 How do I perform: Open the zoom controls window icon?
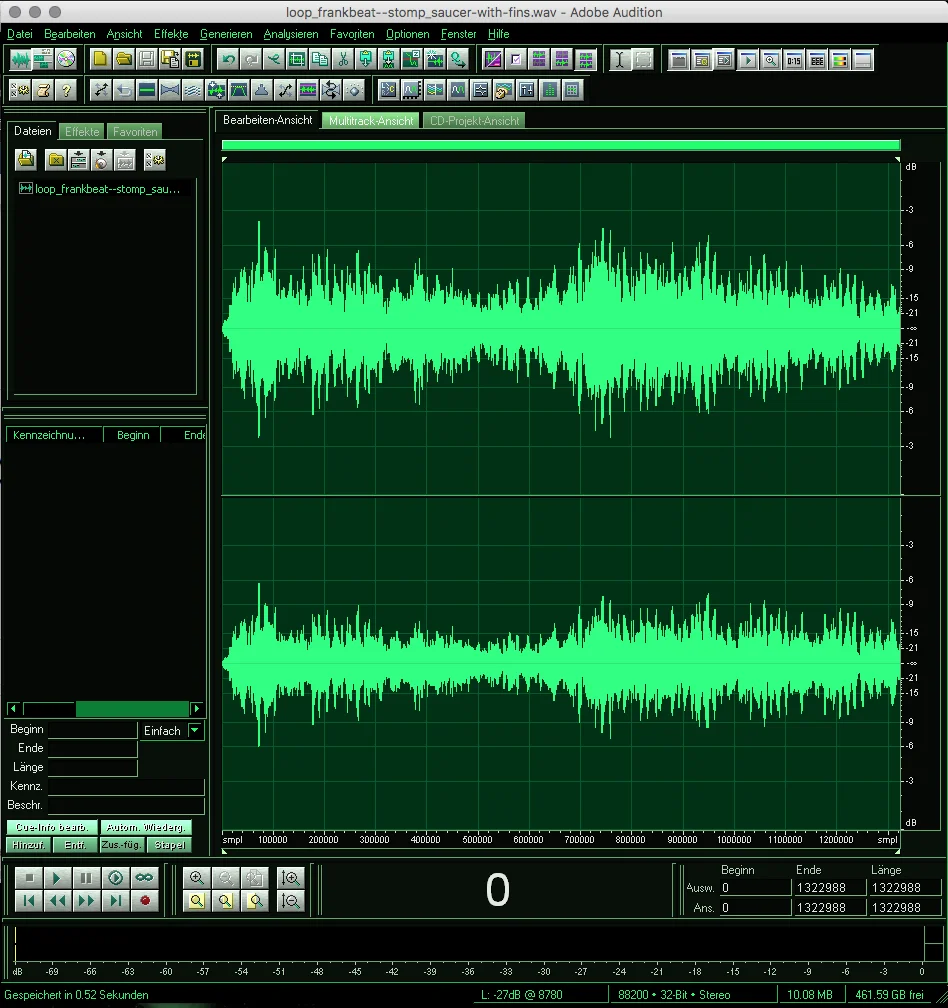pos(771,60)
